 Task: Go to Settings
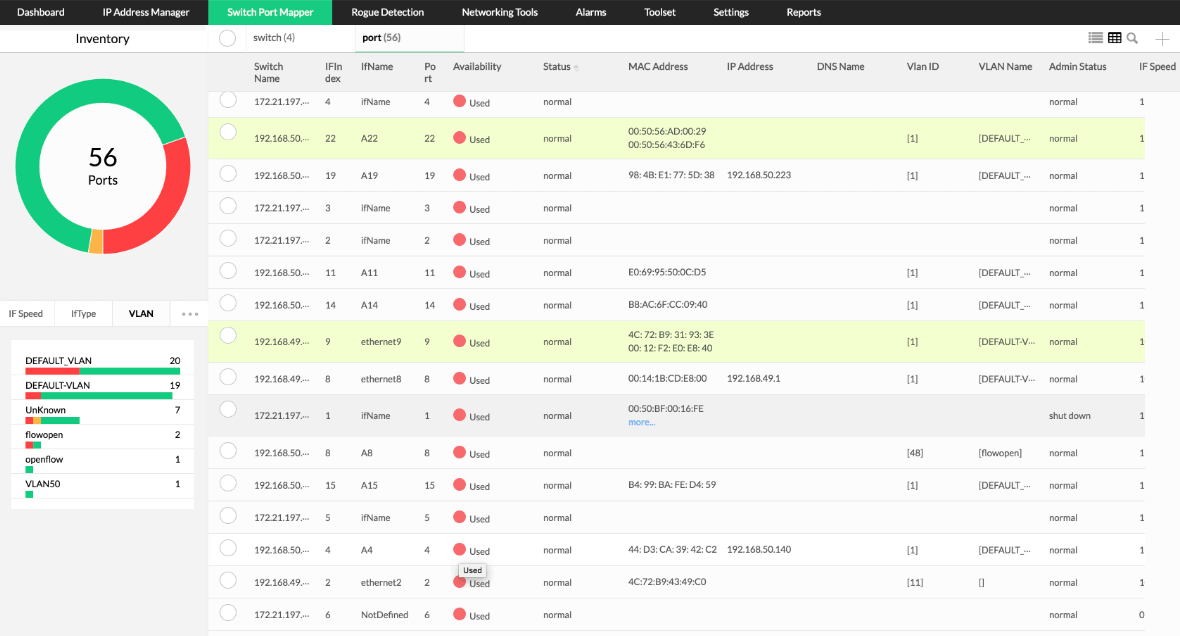coord(731,12)
